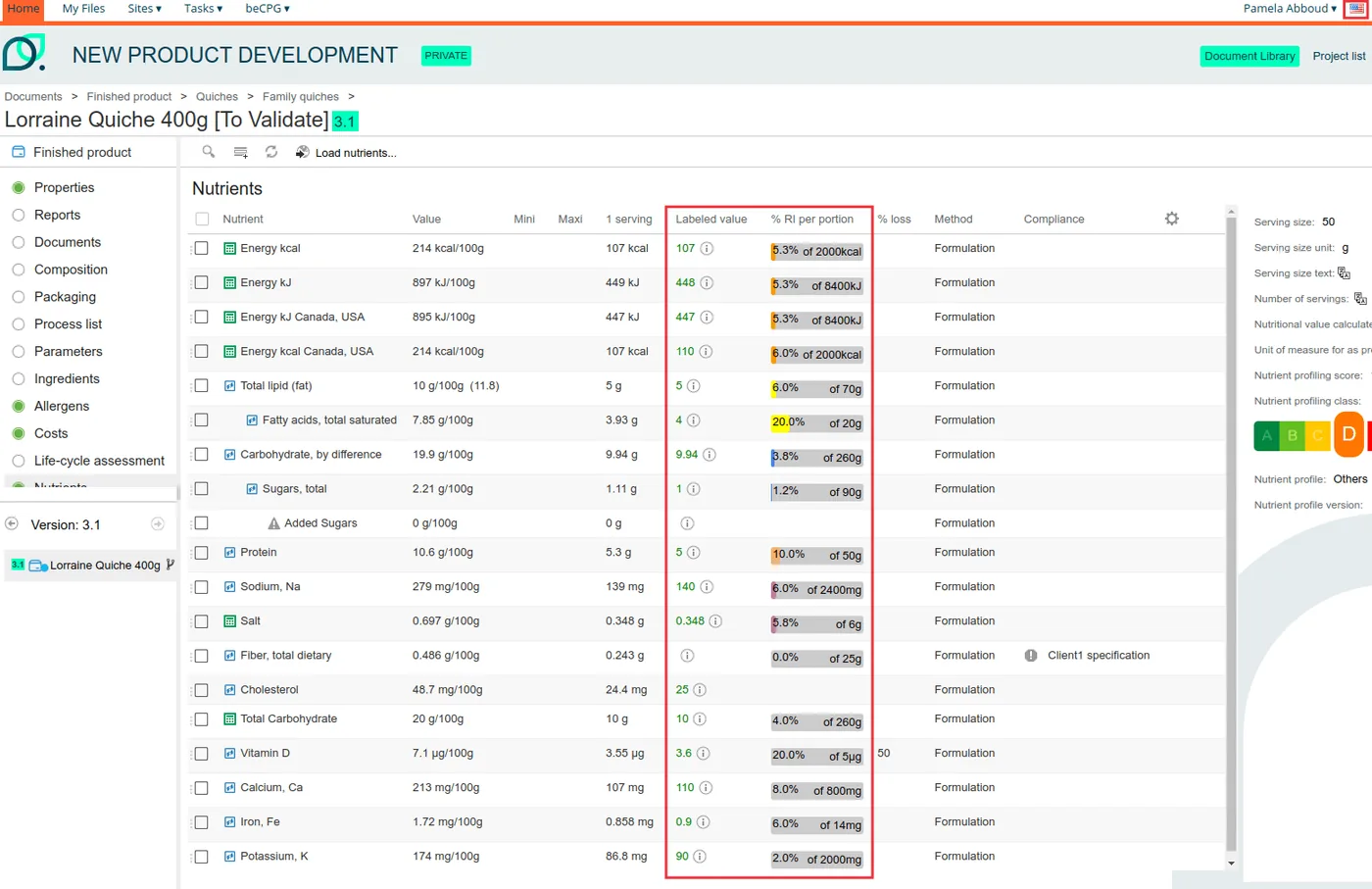Click info icon next to Sodium labeled value 140

pyautogui.click(x=707, y=587)
